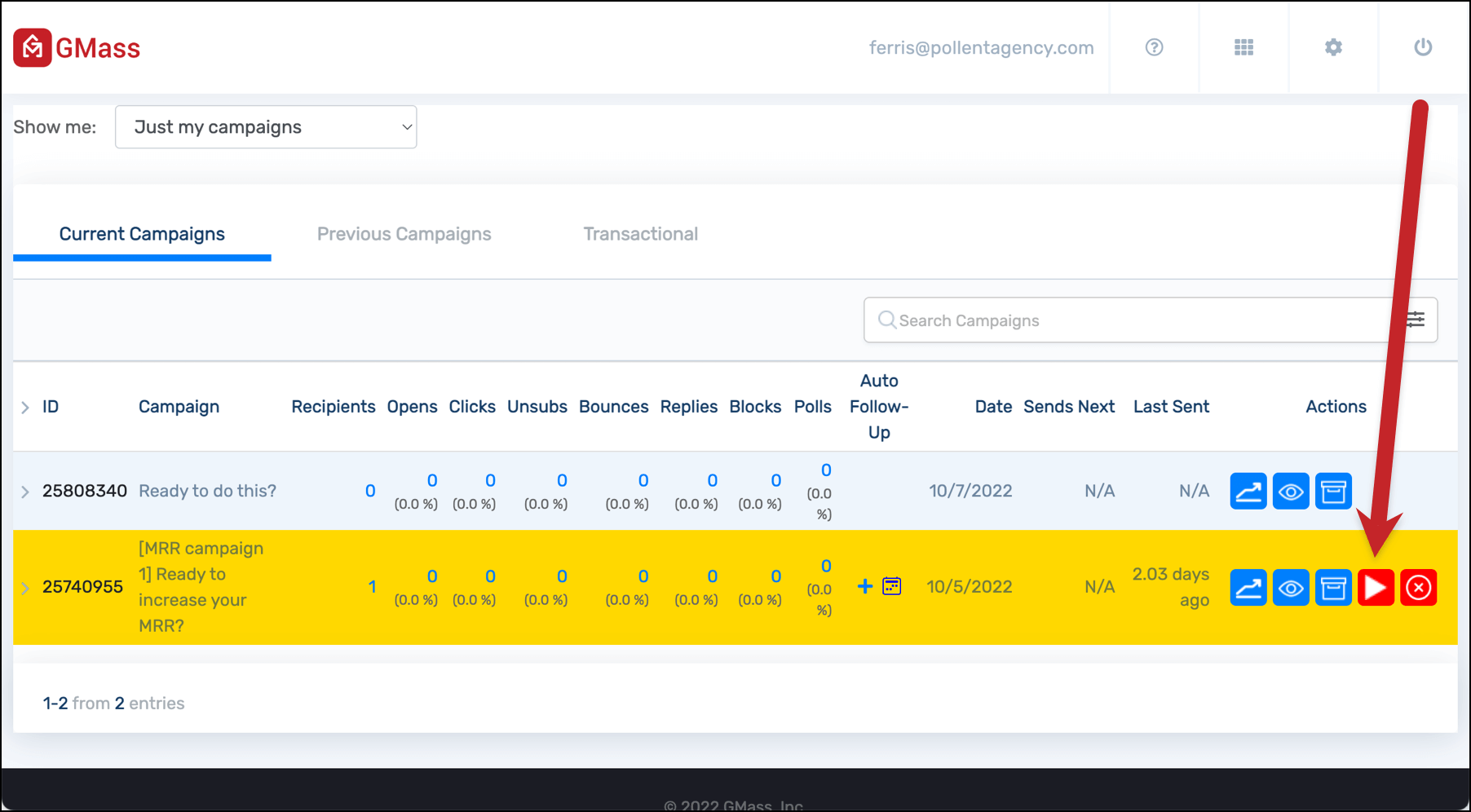Screen dimensions: 1471x812
Task: Sort by Recipients column header
Action: (334, 407)
